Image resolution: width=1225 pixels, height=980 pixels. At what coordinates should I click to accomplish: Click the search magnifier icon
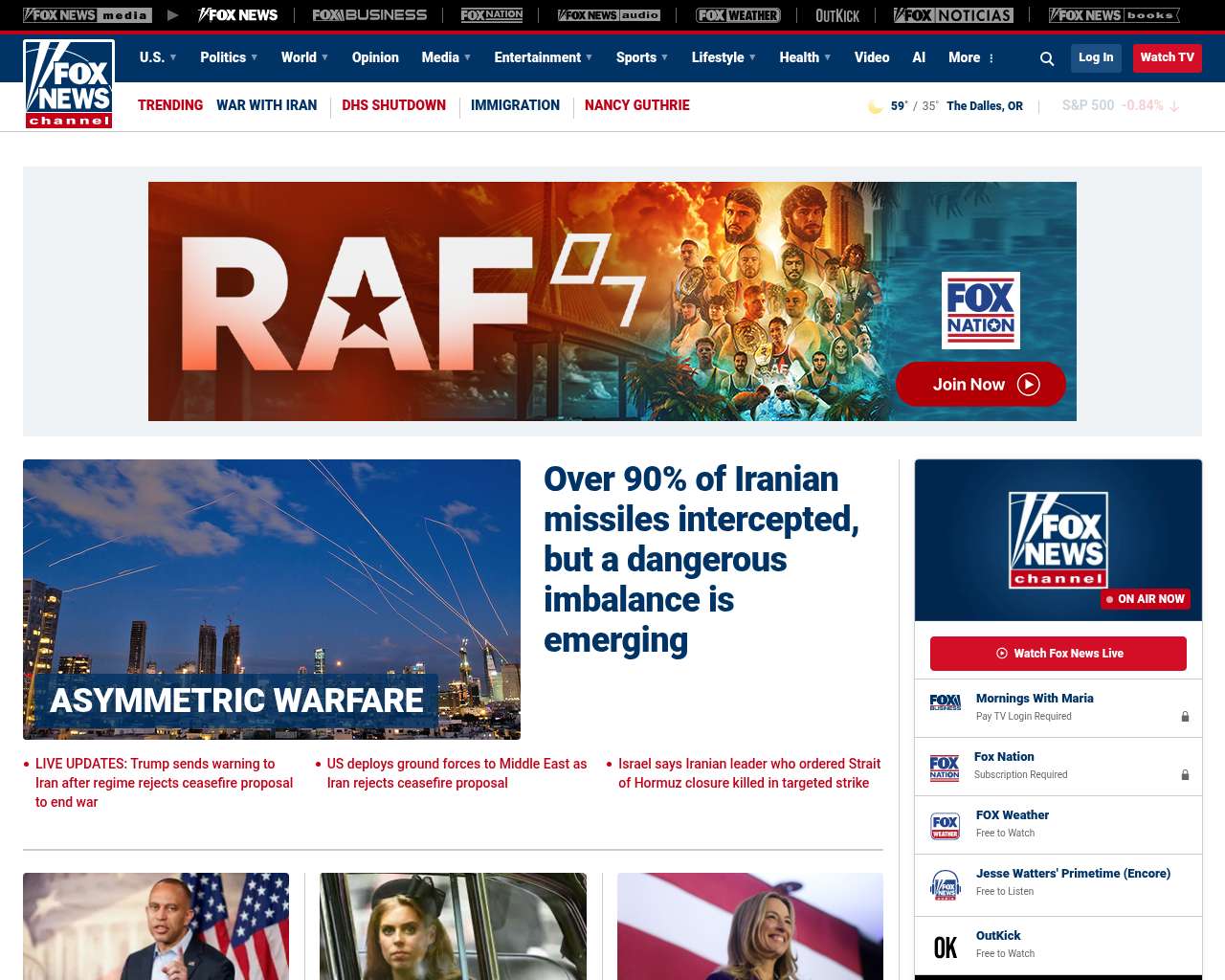point(1047,58)
